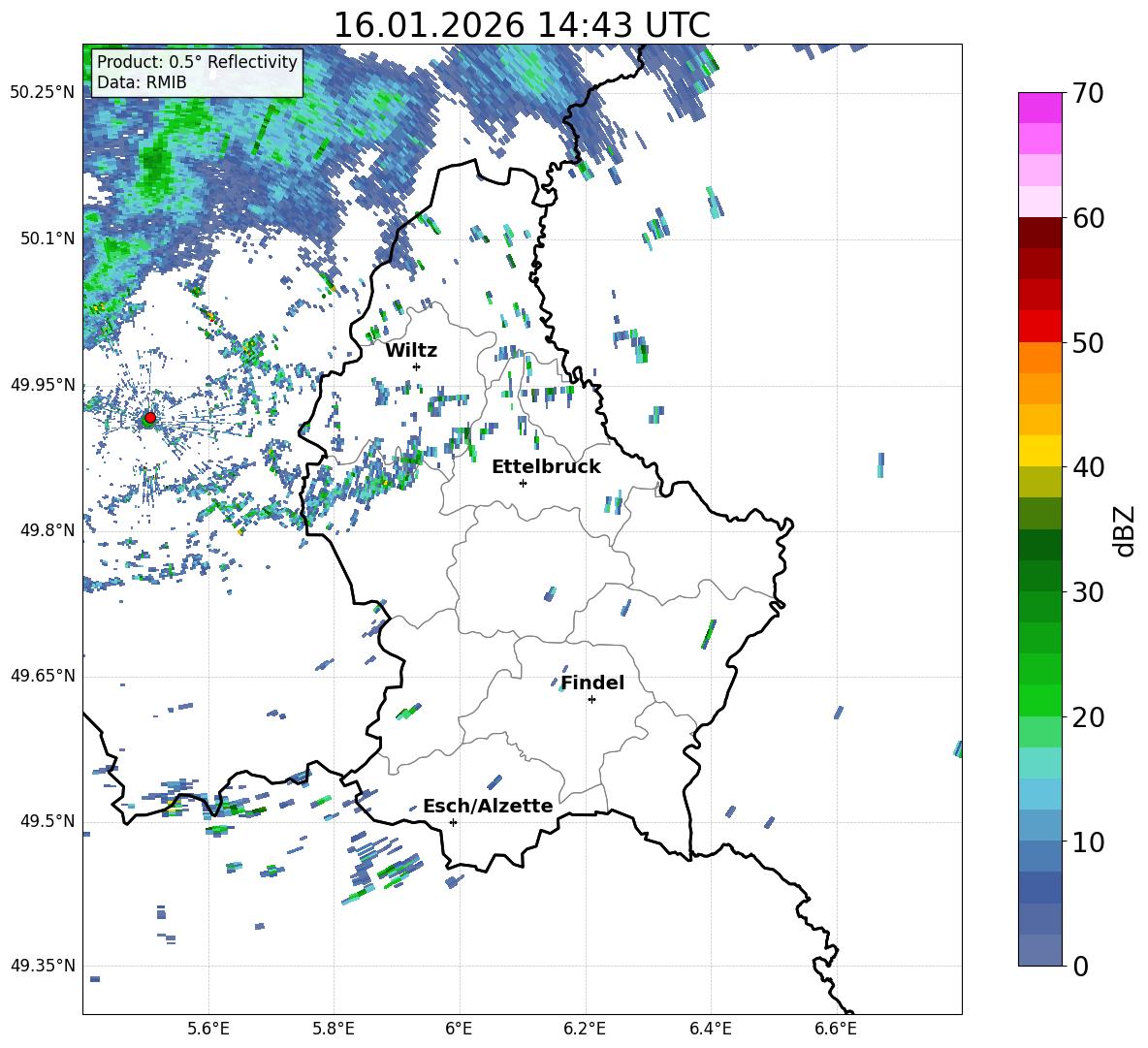Click the longitude label 6.2°E
Screen dimensions: 1148x1048
[x=585, y=1029]
